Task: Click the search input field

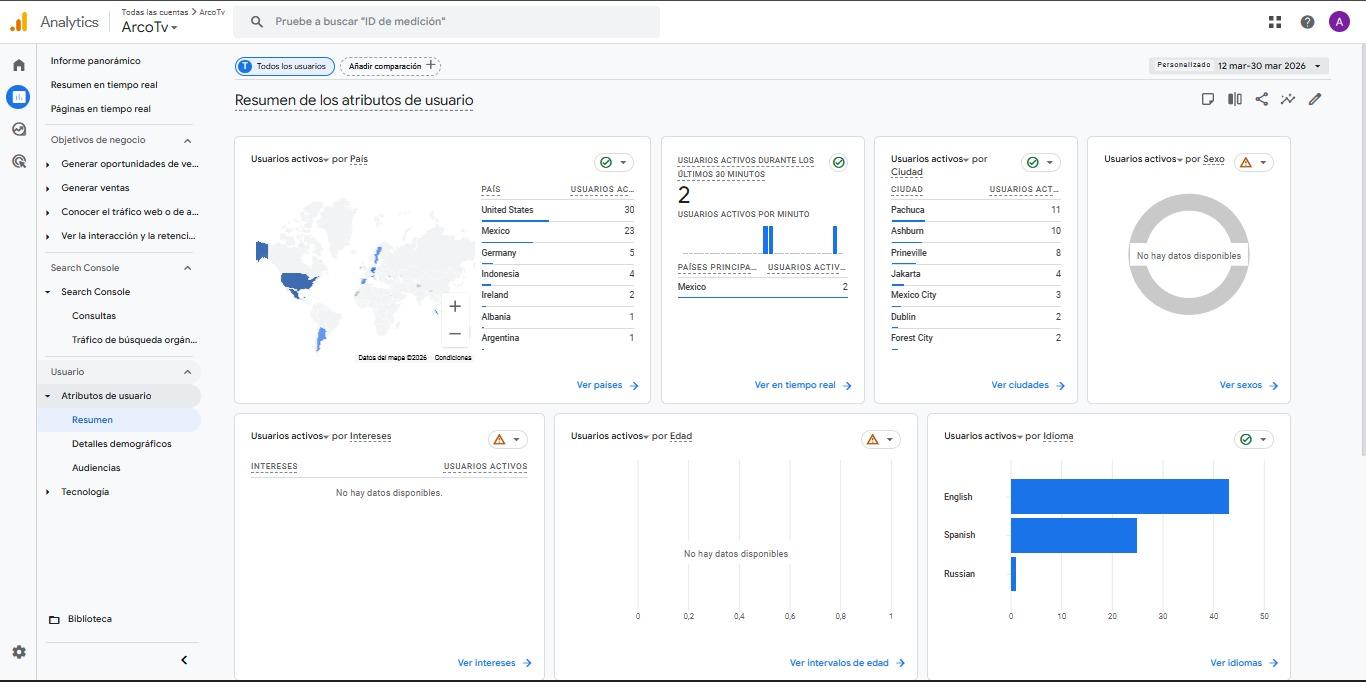Action: pos(446,21)
